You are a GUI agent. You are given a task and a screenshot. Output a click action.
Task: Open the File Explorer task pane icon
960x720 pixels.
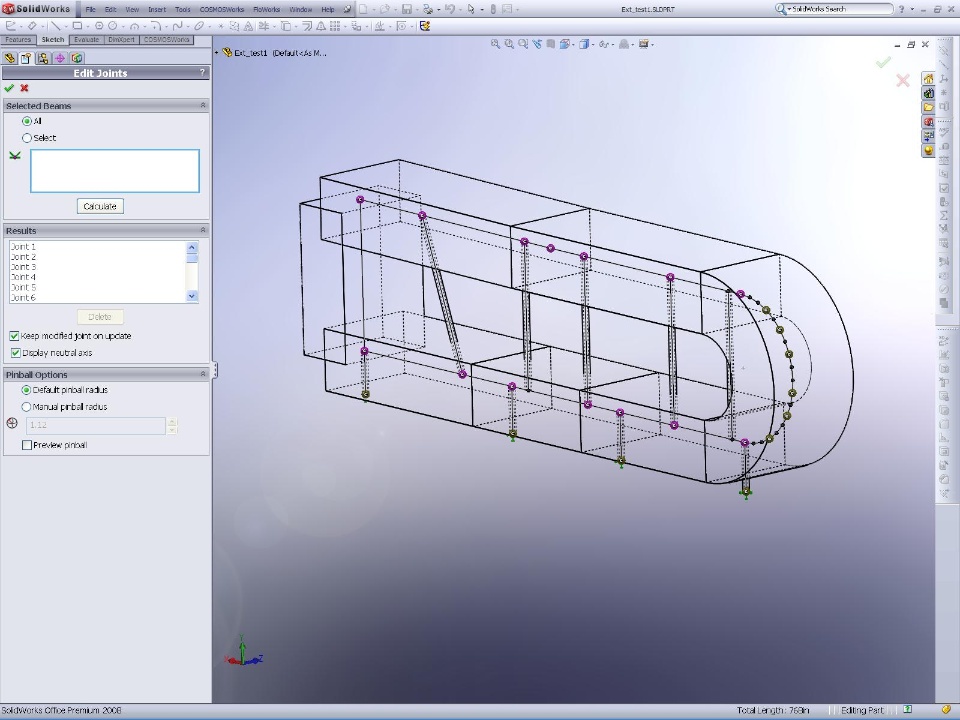[928, 108]
